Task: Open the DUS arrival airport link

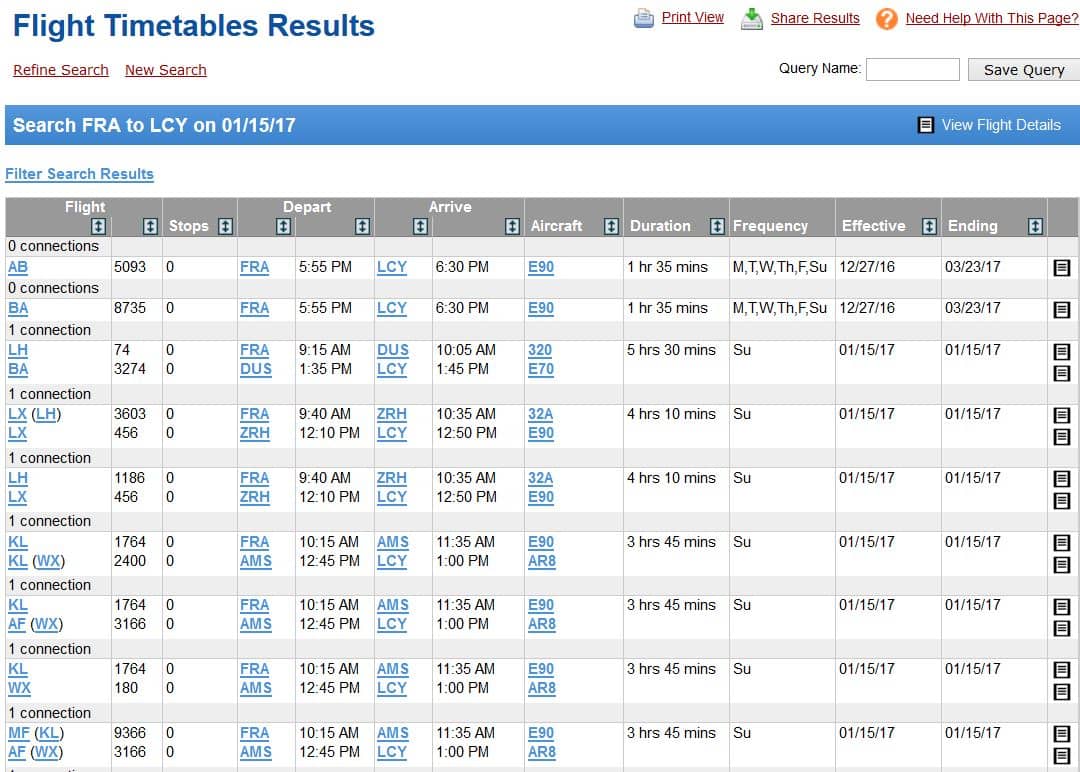Action: 392,350
